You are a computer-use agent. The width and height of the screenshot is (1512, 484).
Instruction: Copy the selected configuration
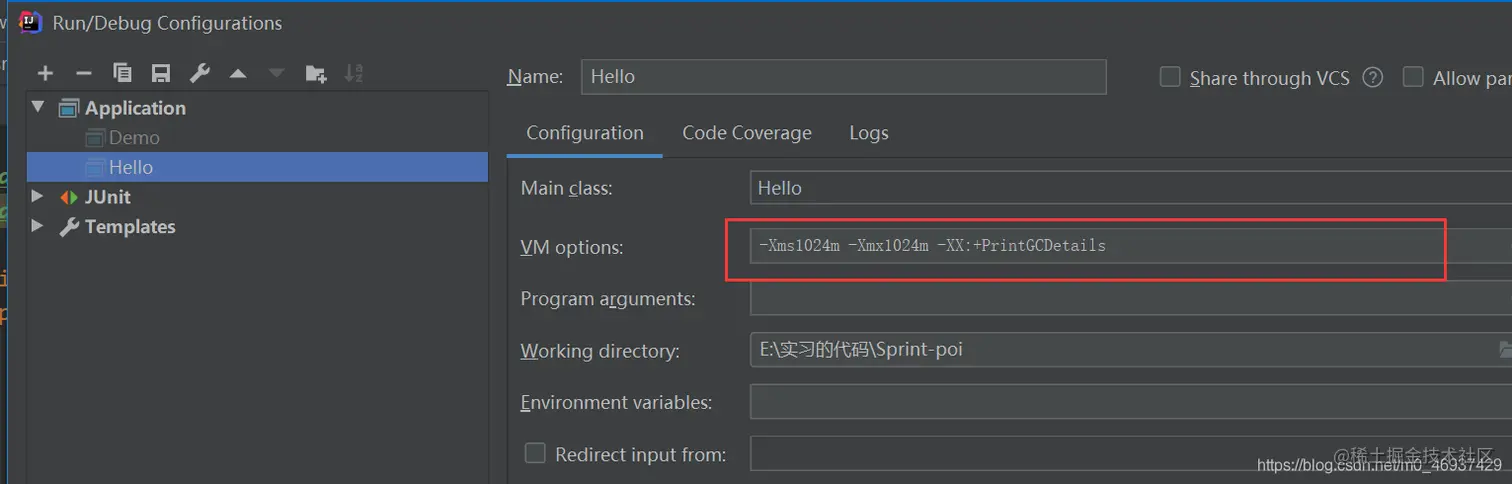tap(122, 73)
